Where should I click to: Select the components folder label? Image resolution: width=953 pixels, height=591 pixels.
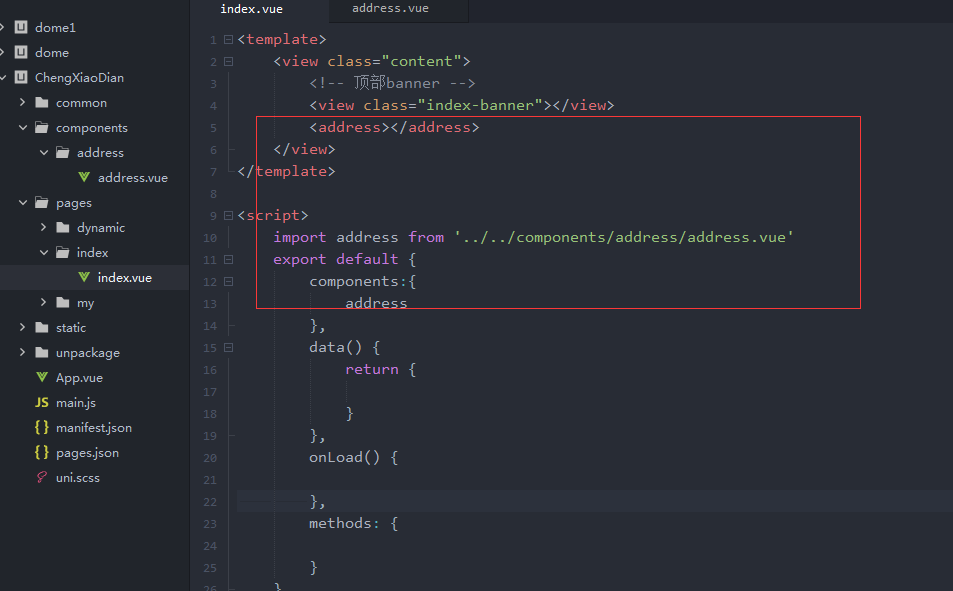pos(92,128)
